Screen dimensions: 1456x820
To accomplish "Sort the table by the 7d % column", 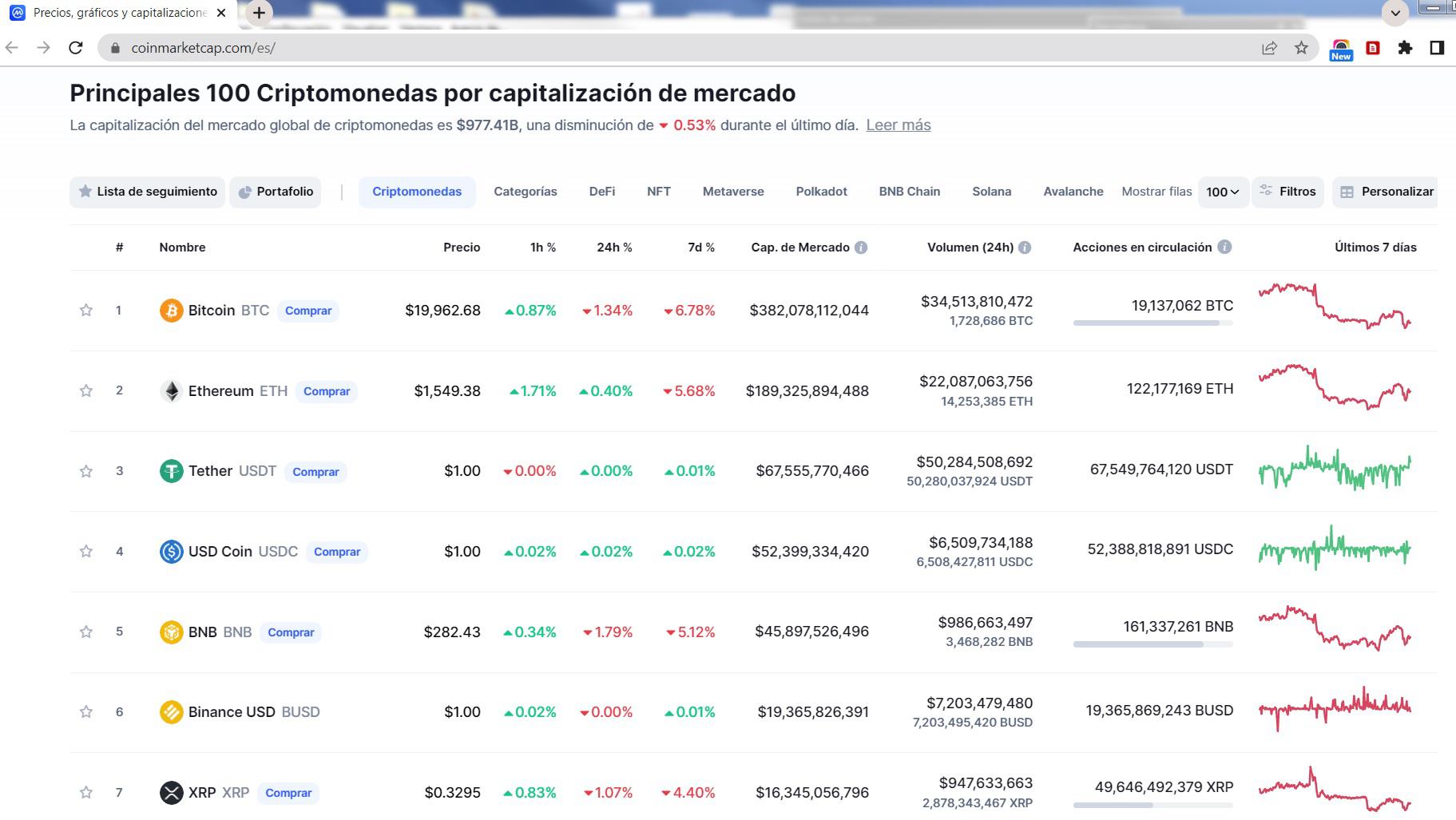I will tap(701, 248).
